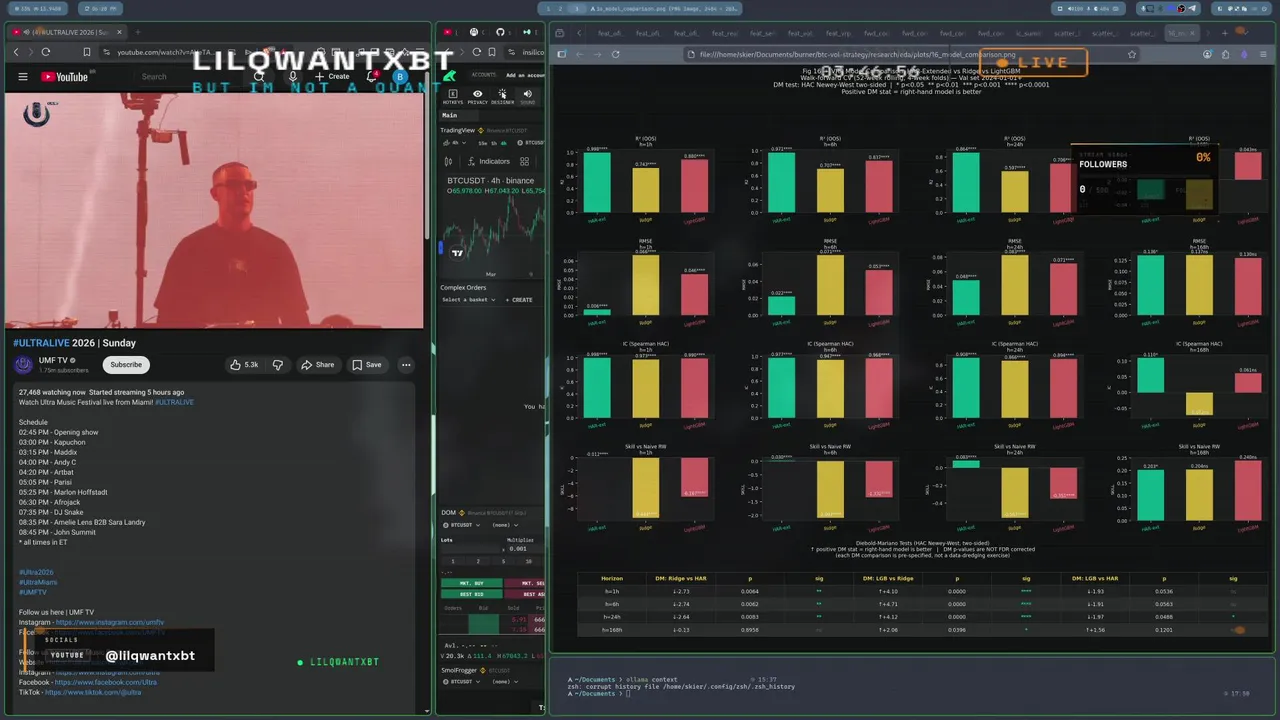Reload the insilico trading browser page

click(477, 52)
